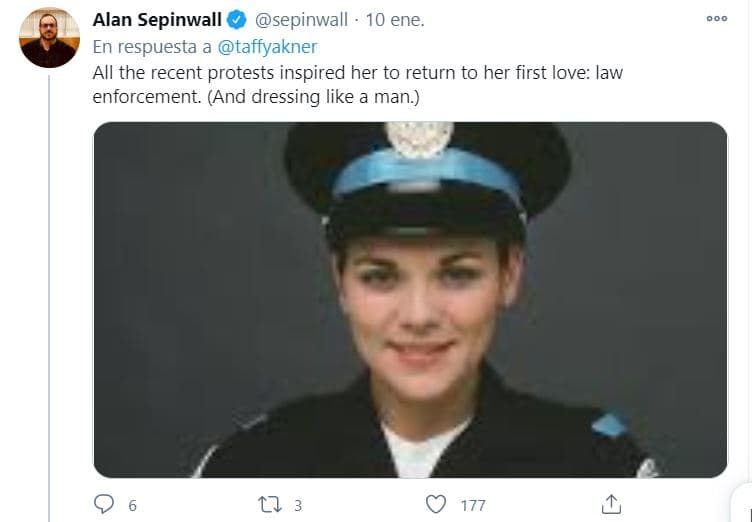
Task: Click the like count of 177
Action: (x=473, y=505)
